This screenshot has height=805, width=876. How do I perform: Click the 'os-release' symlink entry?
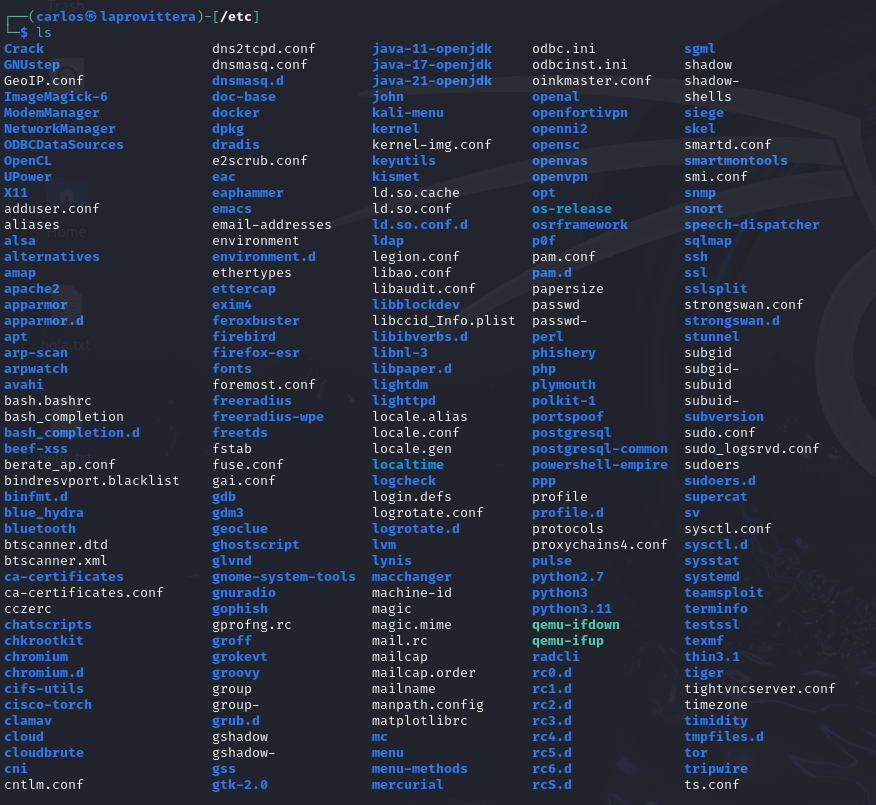click(x=572, y=208)
